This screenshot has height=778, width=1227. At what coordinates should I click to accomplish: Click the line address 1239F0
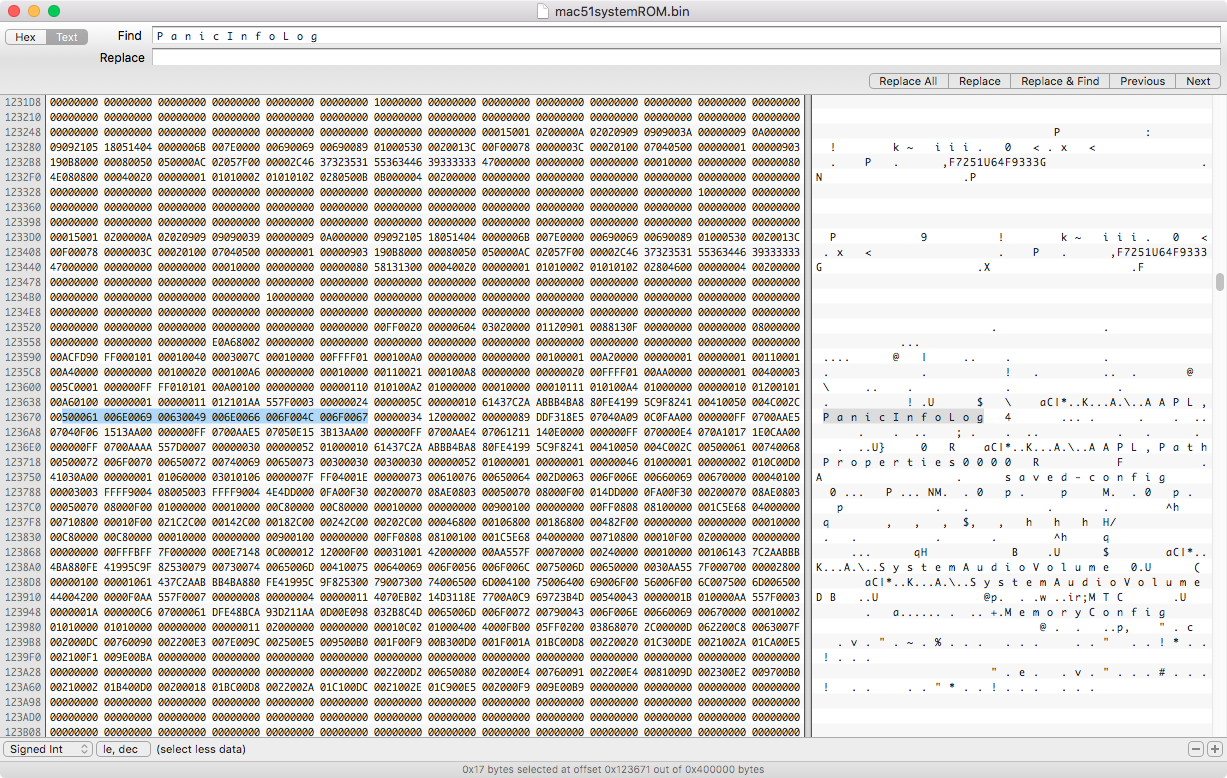(23, 657)
